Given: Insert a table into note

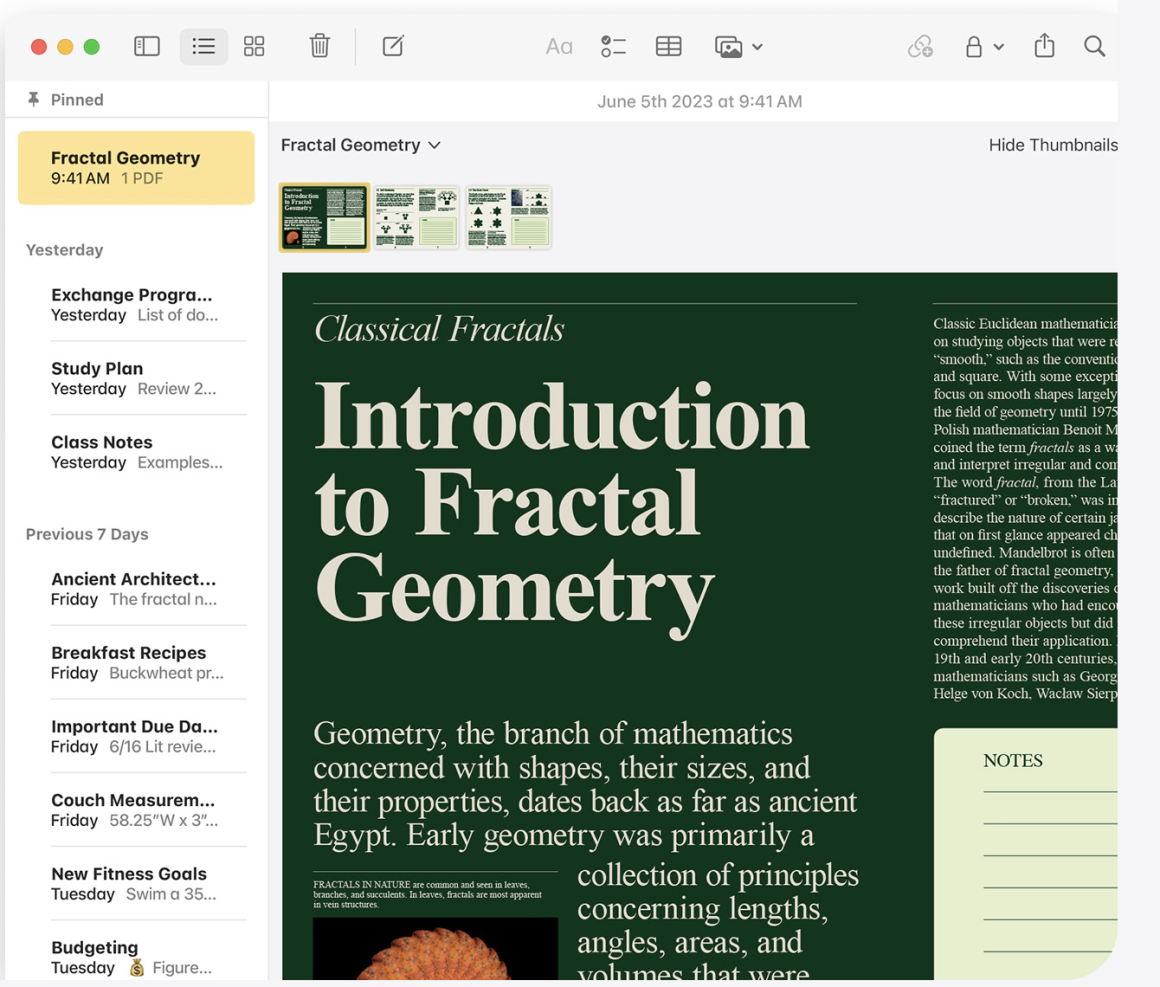Looking at the screenshot, I should point(668,46).
